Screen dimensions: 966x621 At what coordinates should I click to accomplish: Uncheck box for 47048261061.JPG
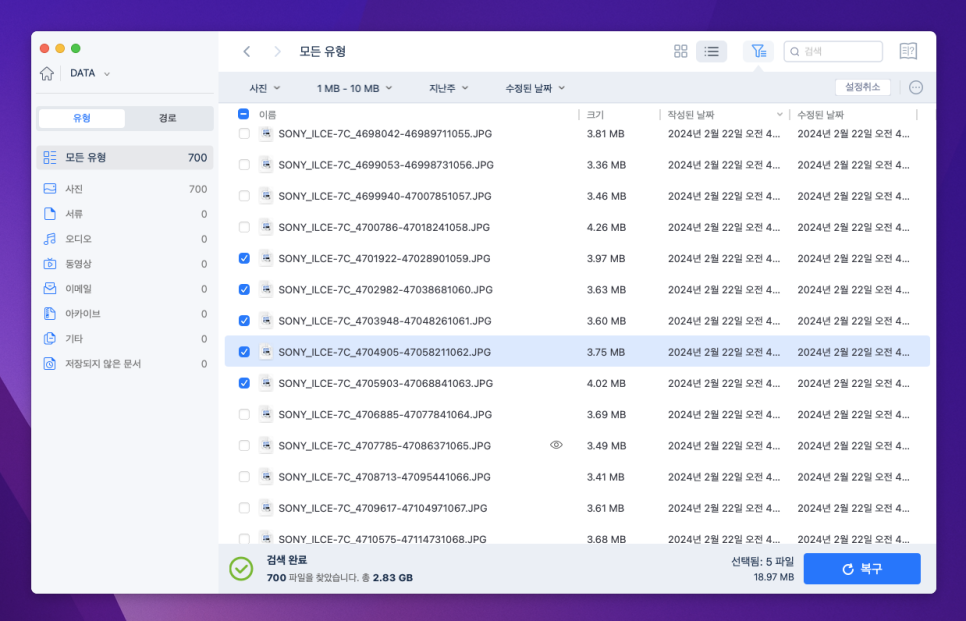coord(244,320)
